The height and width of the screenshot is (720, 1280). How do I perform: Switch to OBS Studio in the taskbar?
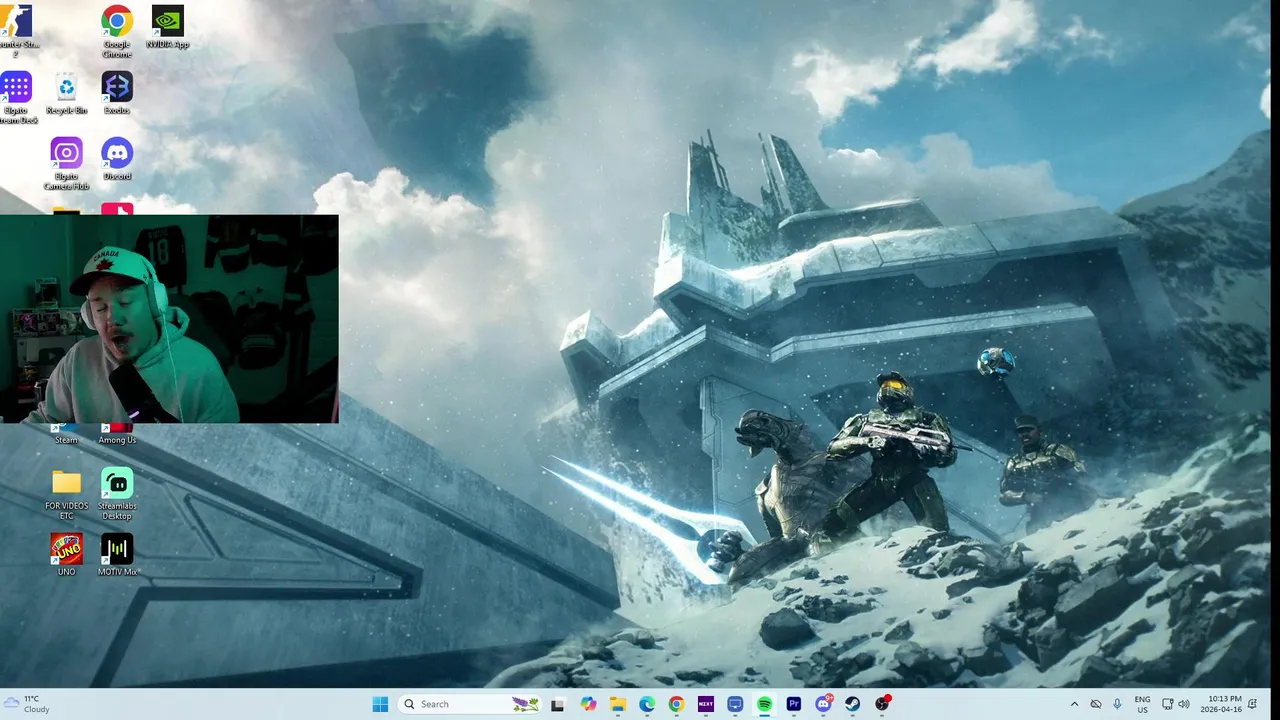[x=882, y=704]
